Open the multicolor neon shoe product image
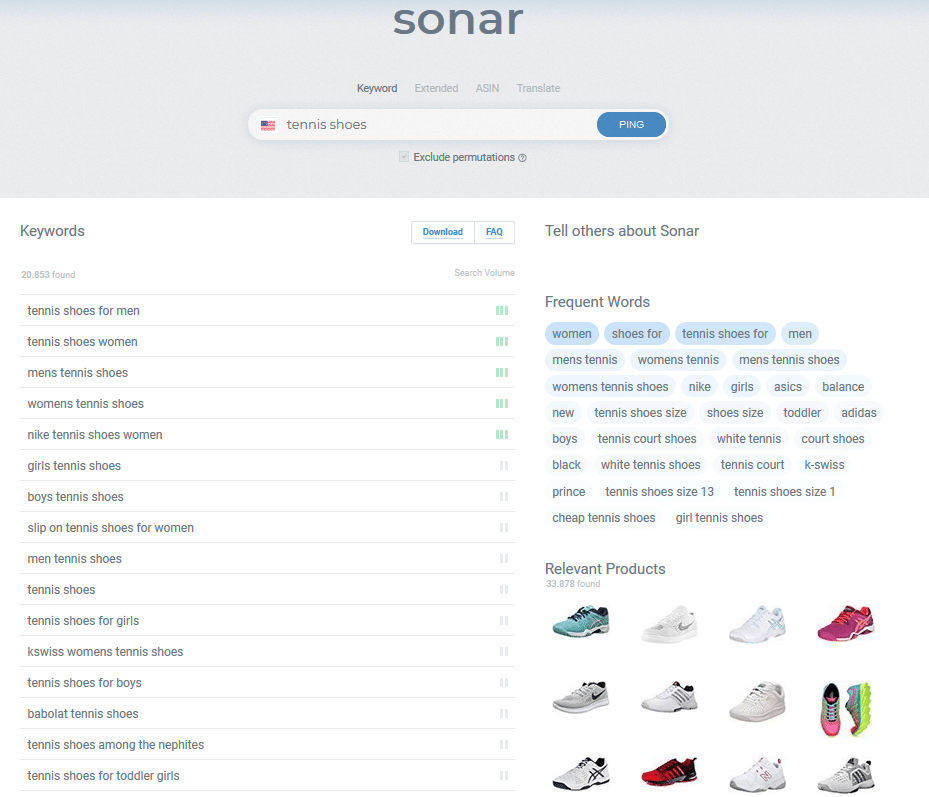Image resolution: width=929 pixels, height=797 pixels. 845,708
